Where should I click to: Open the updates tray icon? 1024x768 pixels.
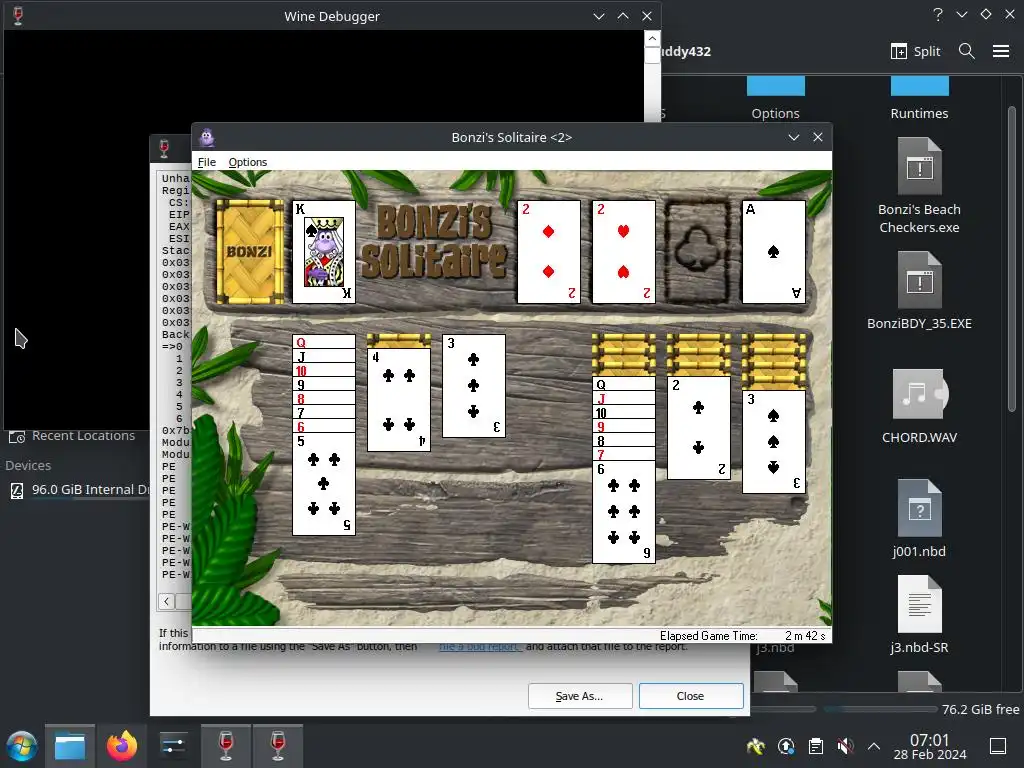(786, 746)
